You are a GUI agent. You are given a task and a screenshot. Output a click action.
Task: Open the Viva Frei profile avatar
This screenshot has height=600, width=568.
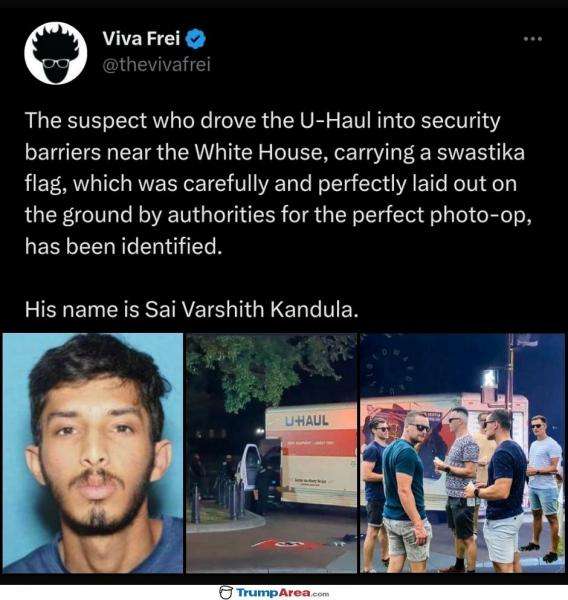[55, 53]
